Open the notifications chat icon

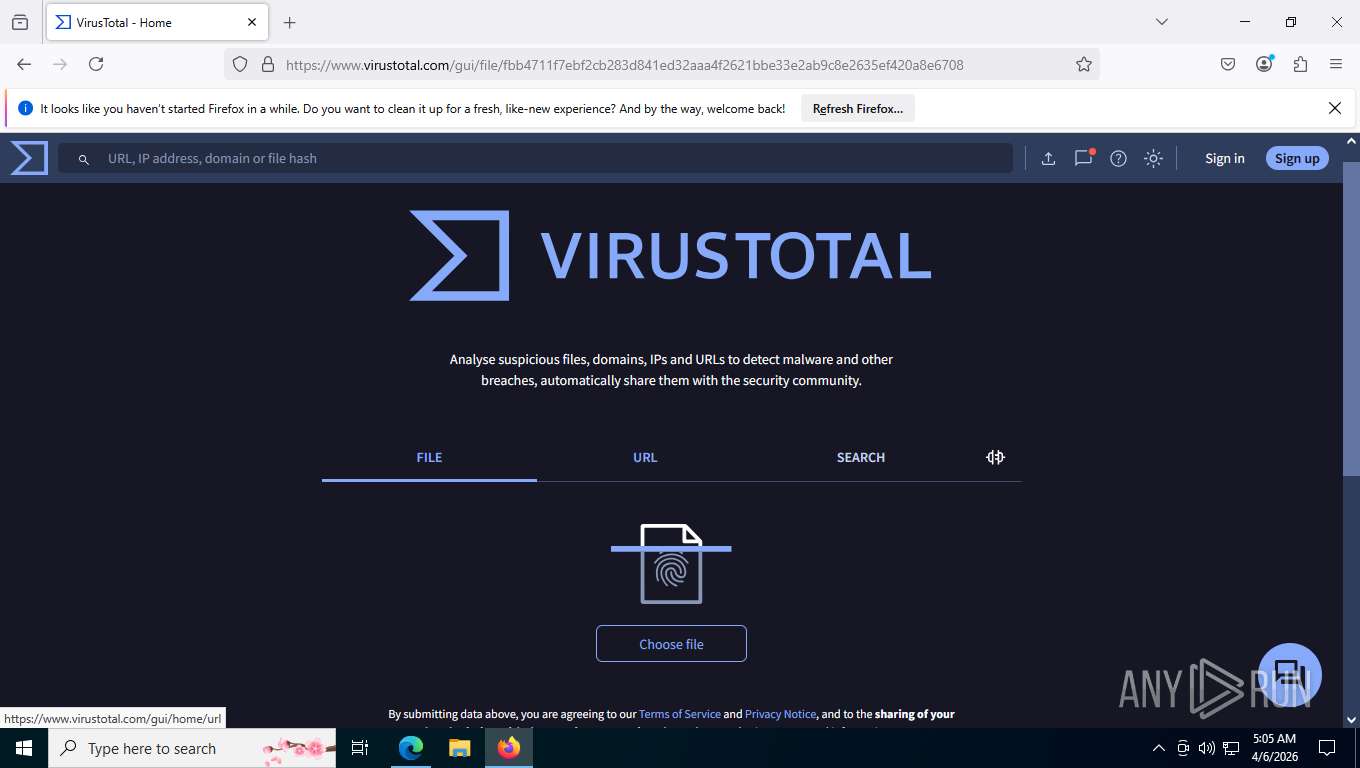1084,158
